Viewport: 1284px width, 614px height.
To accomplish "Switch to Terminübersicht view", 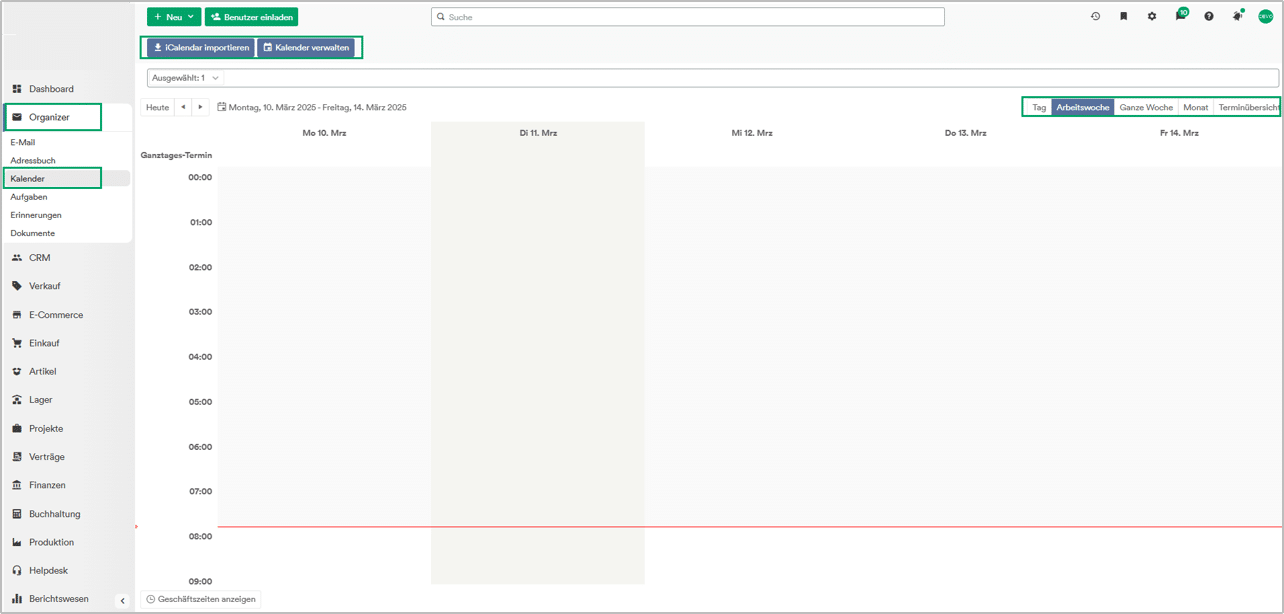I will [1248, 107].
